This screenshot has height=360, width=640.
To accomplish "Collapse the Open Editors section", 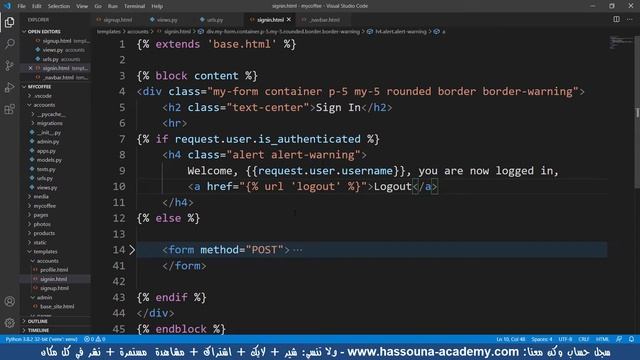I will coord(44,31).
